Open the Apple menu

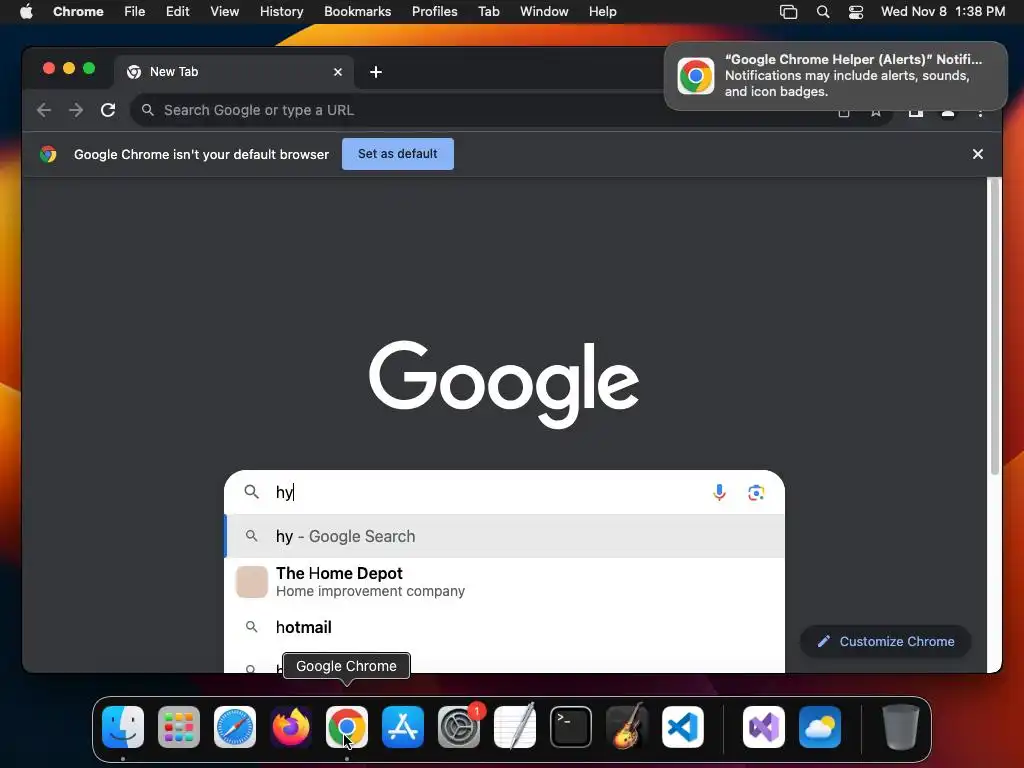[x=26, y=12]
